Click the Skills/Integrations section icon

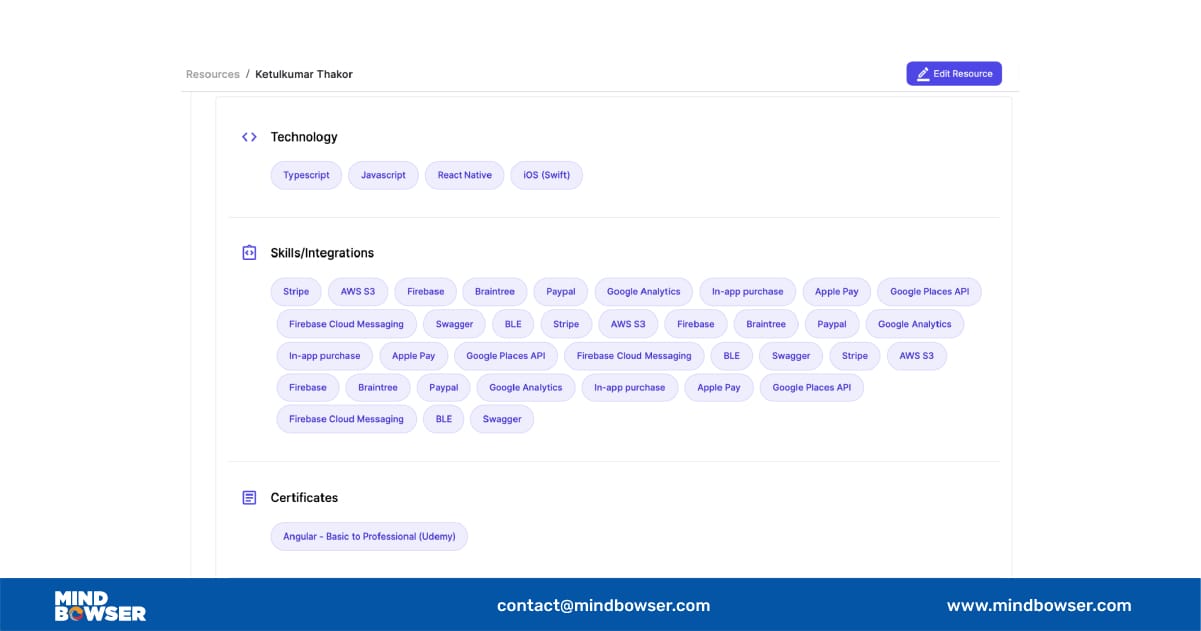pyautogui.click(x=249, y=253)
